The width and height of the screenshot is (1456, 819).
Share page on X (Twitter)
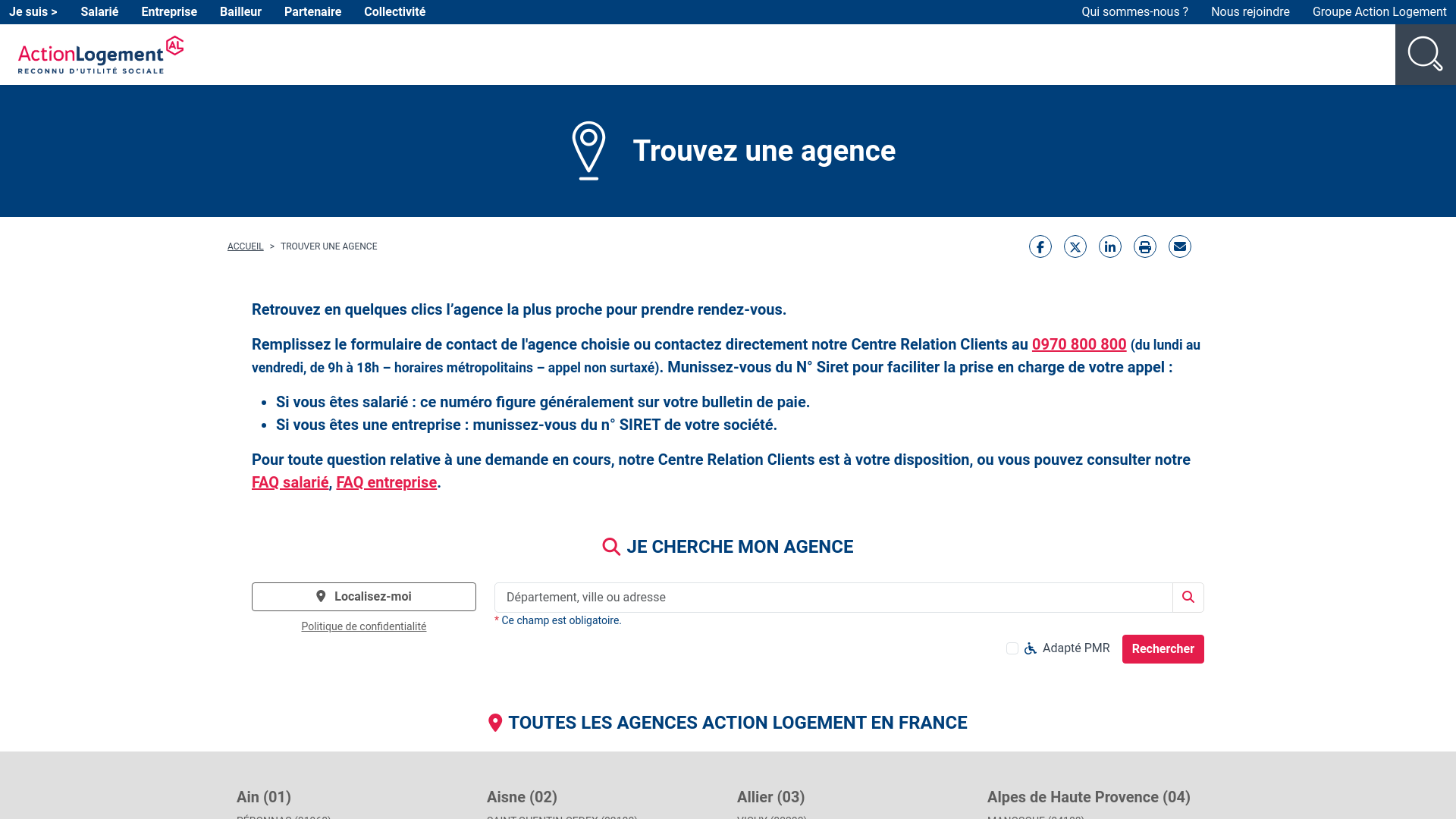tap(1075, 246)
